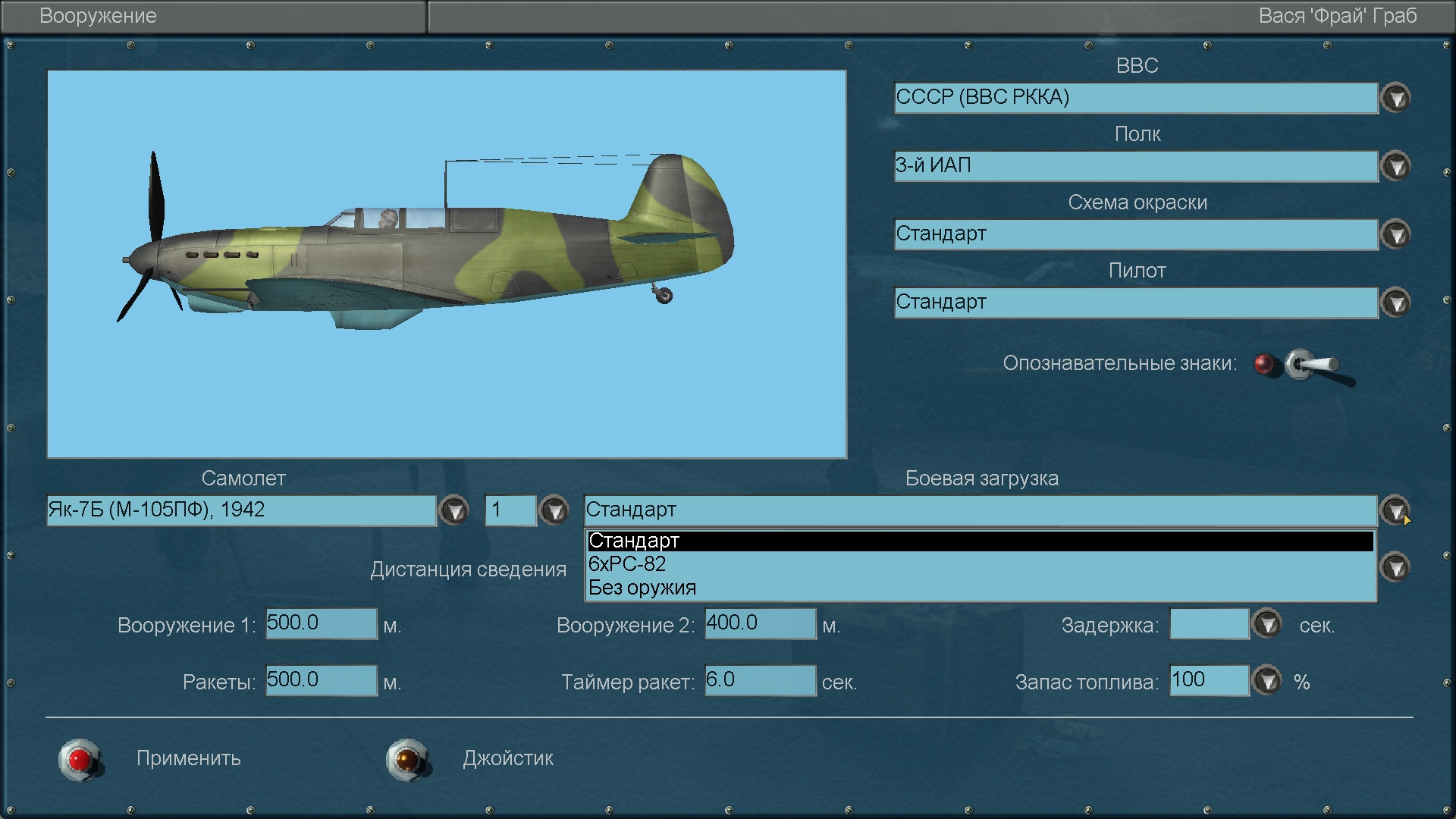Image resolution: width=1456 pixels, height=819 pixels.
Task: Click the Применить label
Action: pos(188,758)
